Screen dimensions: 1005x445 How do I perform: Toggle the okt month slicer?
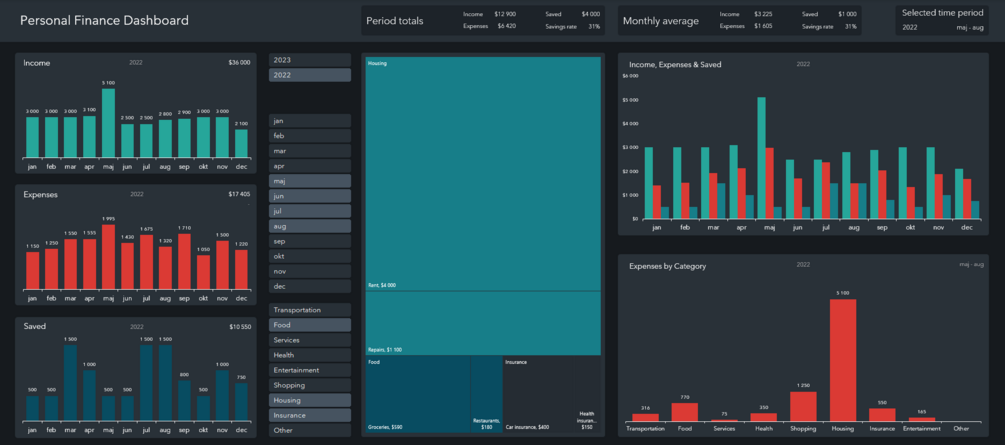tap(310, 256)
